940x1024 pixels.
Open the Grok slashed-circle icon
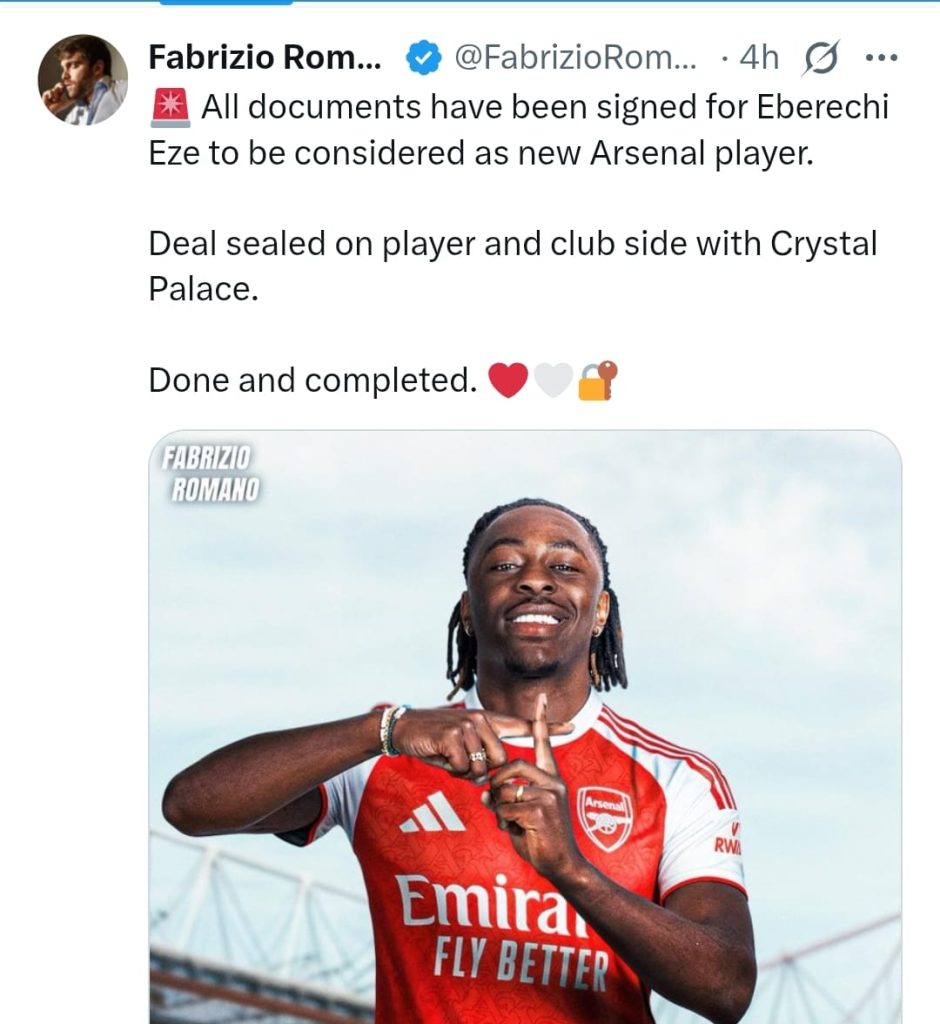pos(822,57)
